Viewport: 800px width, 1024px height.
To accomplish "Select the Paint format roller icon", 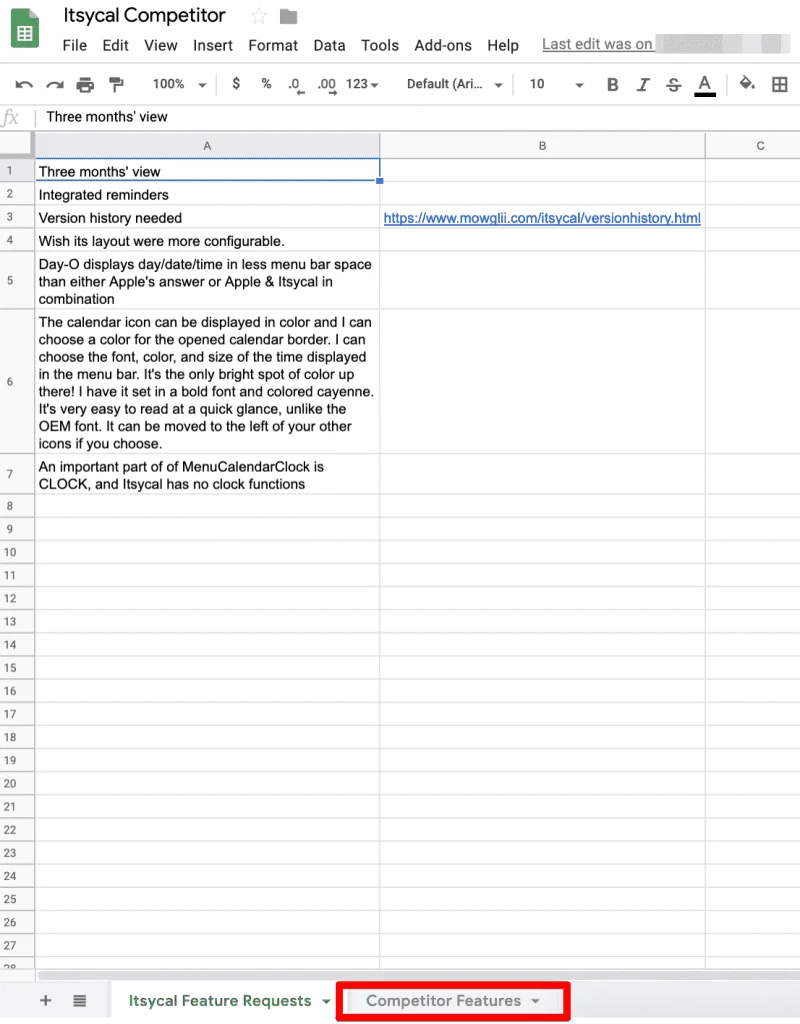I will 116,85.
